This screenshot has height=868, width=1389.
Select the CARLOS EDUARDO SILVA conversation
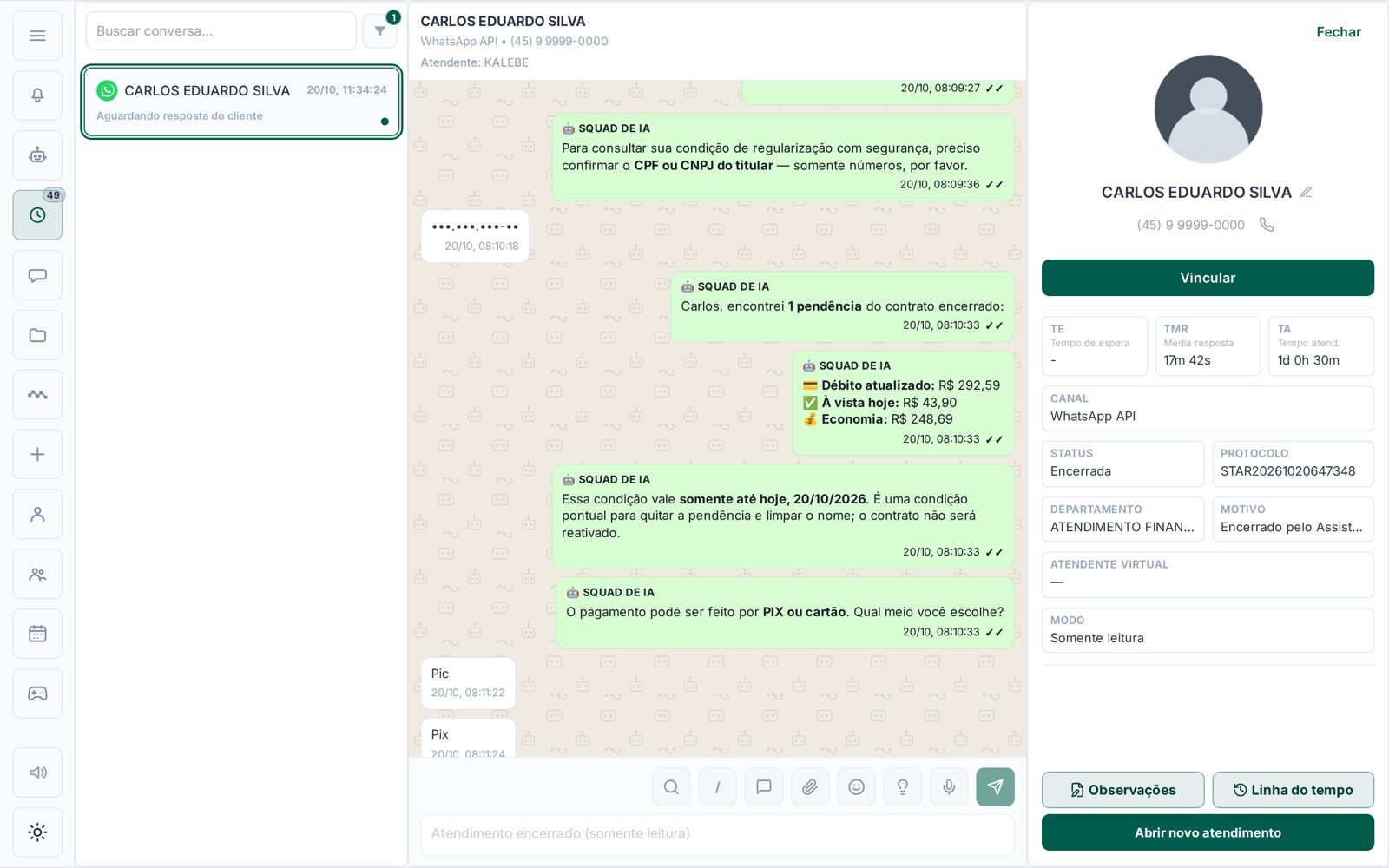coord(241,102)
